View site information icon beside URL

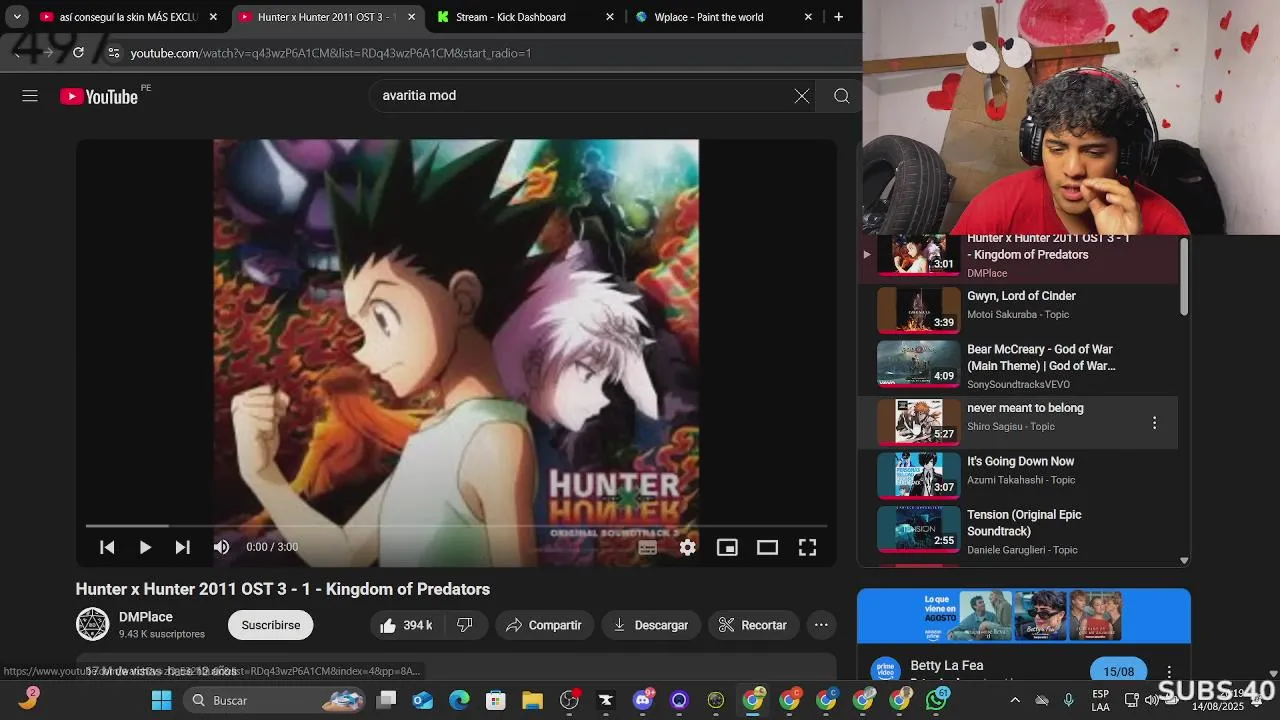coord(113,53)
